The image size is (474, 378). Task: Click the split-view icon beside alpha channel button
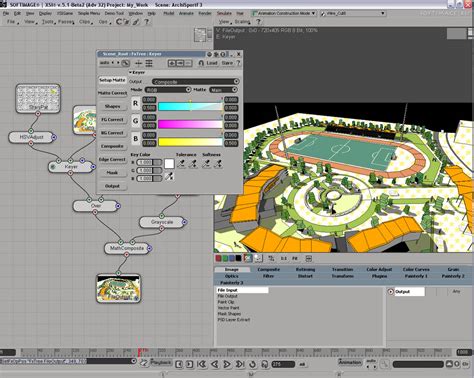click(x=248, y=258)
